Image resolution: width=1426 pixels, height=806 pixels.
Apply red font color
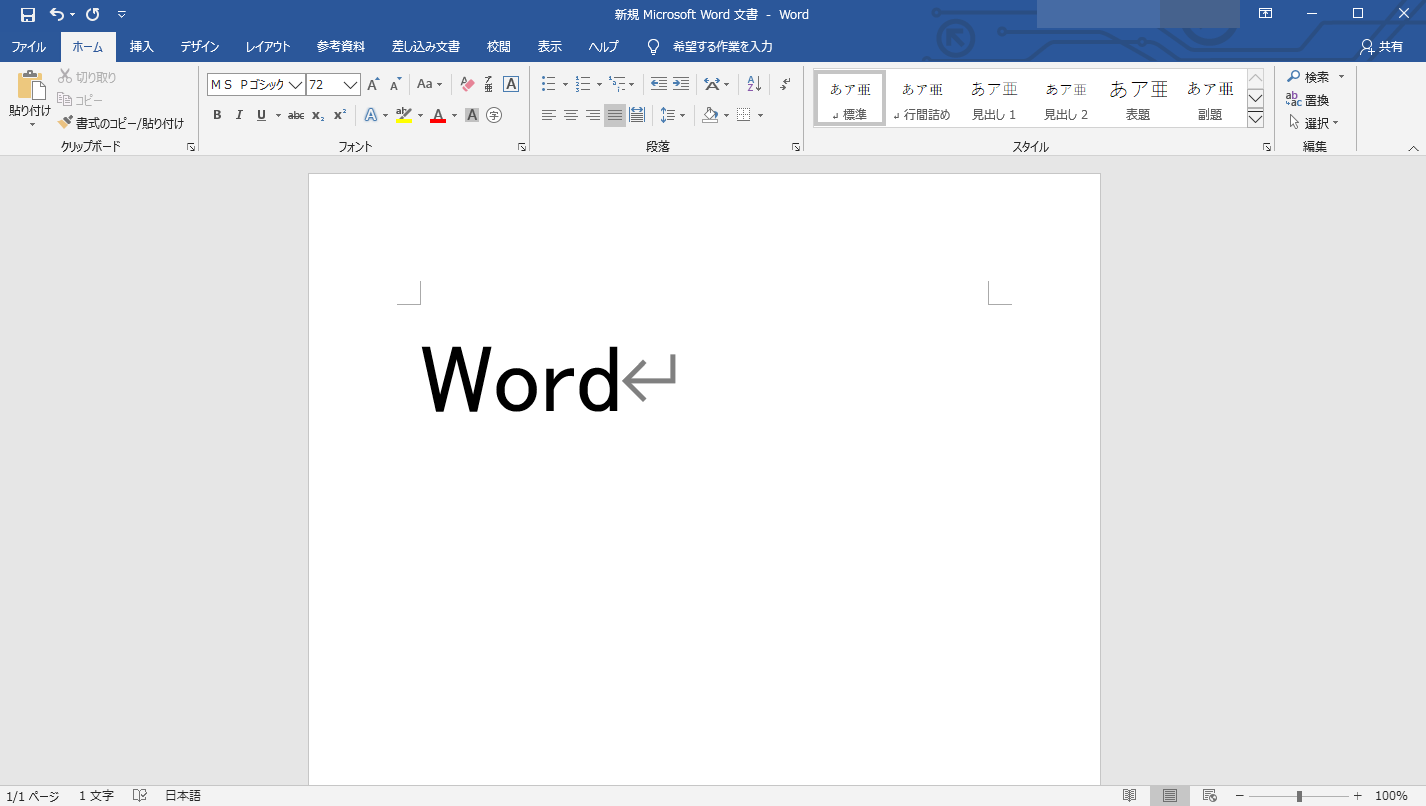point(437,115)
